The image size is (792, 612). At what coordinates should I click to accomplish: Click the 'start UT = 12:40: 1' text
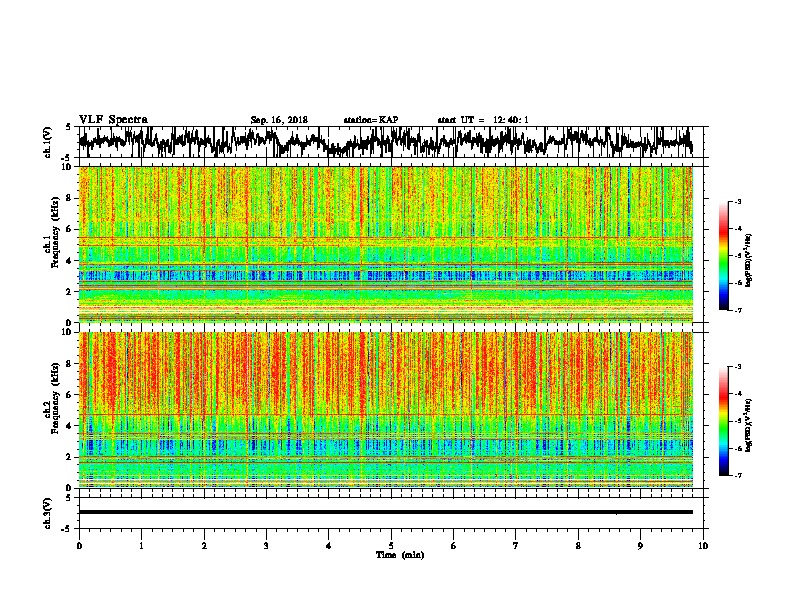pyautogui.click(x=483, y=120)
